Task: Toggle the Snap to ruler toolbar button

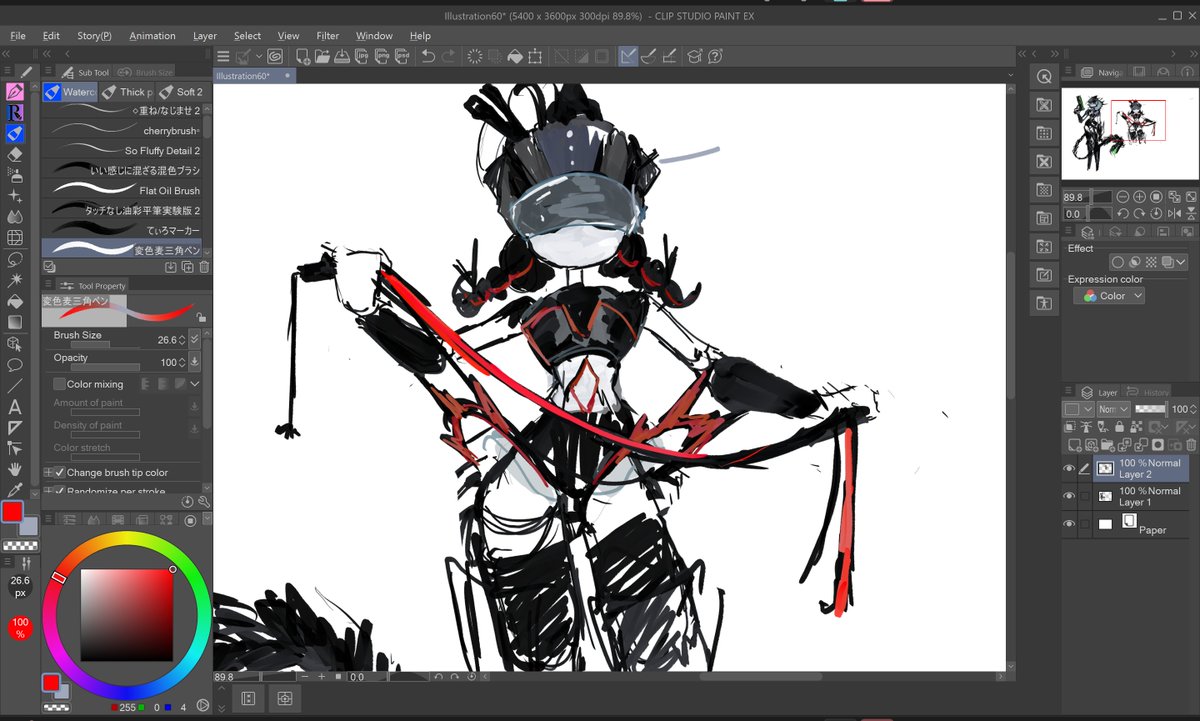Action: click(629, 57)
